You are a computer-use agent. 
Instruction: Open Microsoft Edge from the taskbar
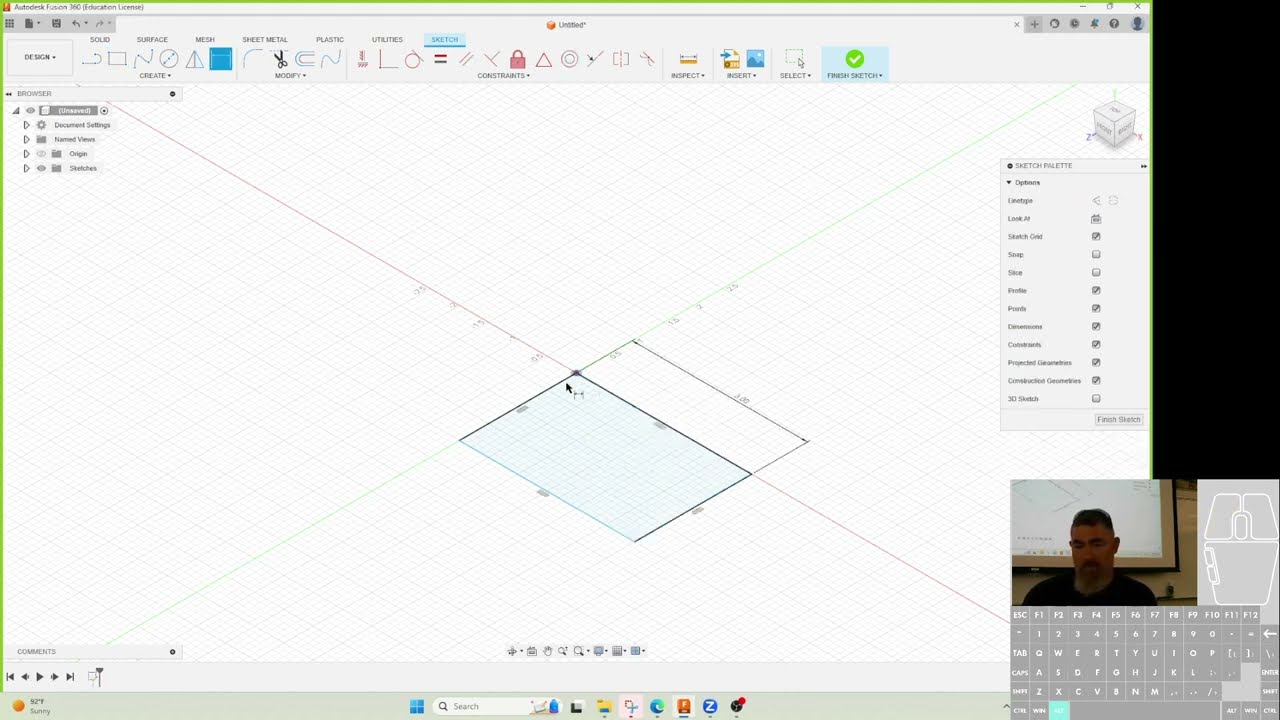[657, 707]
